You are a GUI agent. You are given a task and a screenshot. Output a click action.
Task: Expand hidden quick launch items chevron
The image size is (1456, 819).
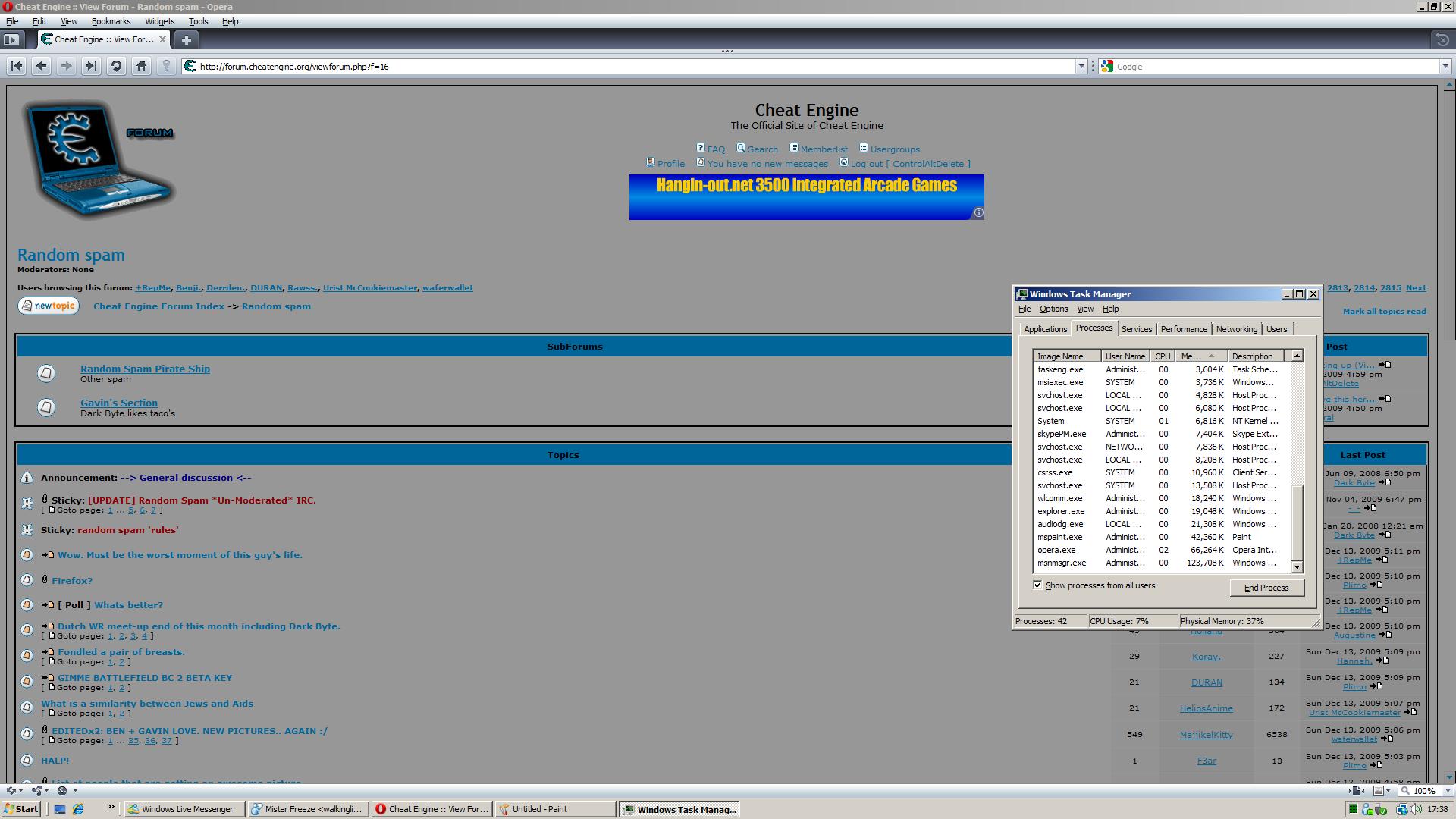(x=111, y=807)
